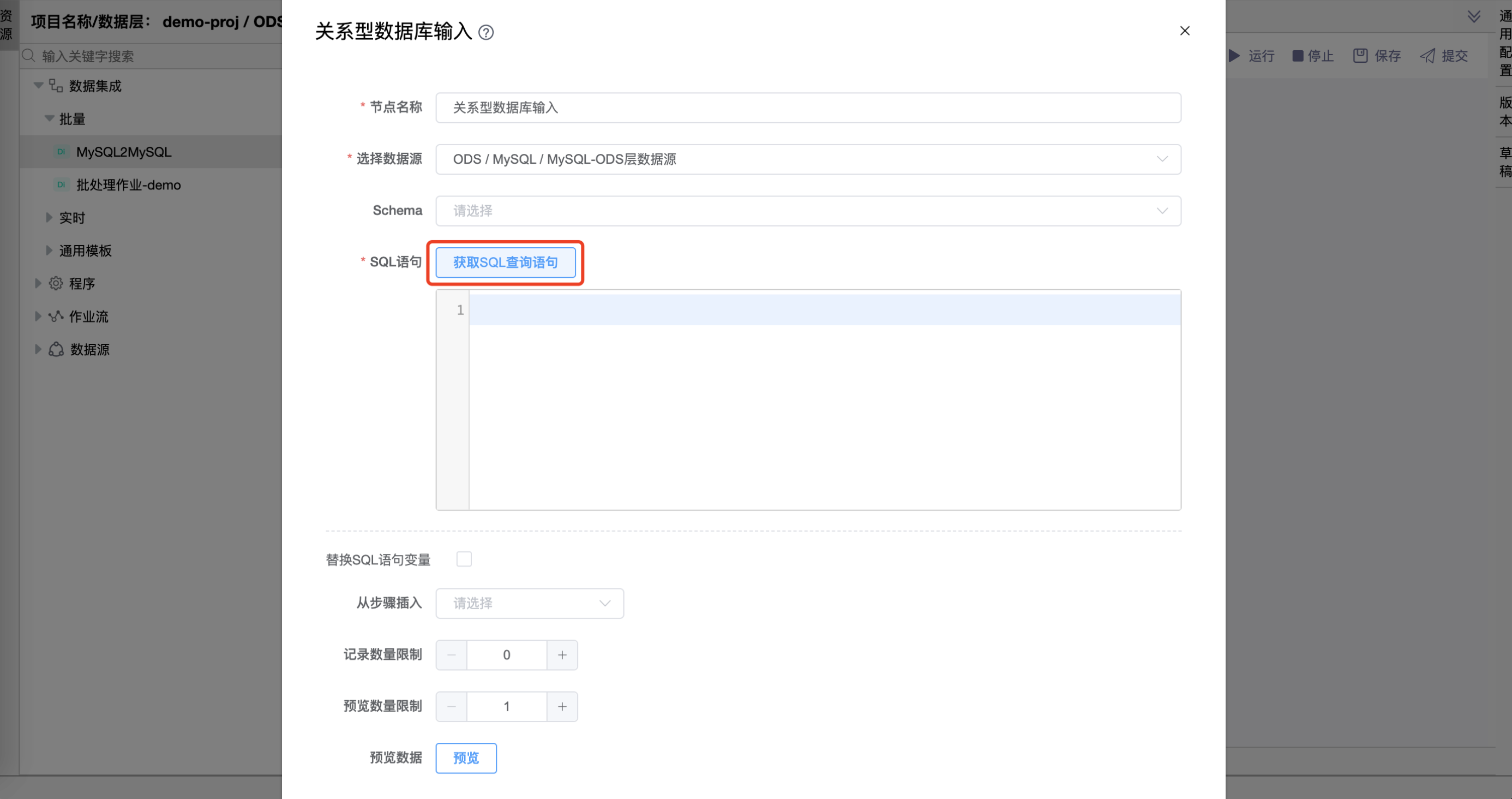Click the 预览 preview button
The image size is (1512, 799).
tap(465, 758)
